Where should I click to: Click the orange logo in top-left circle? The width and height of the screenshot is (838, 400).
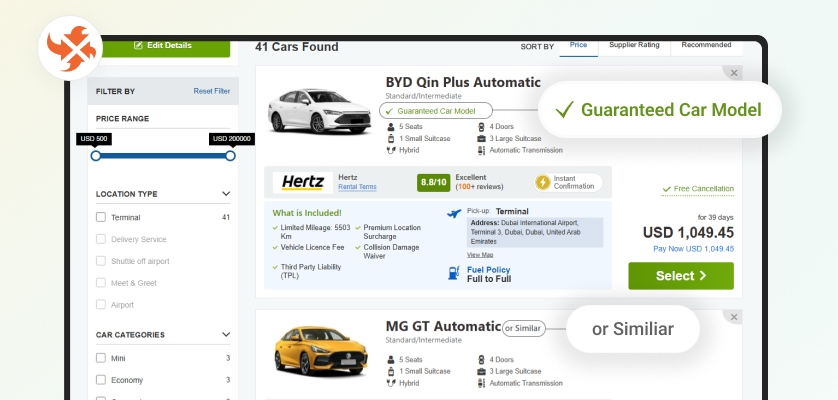point(71,48)
